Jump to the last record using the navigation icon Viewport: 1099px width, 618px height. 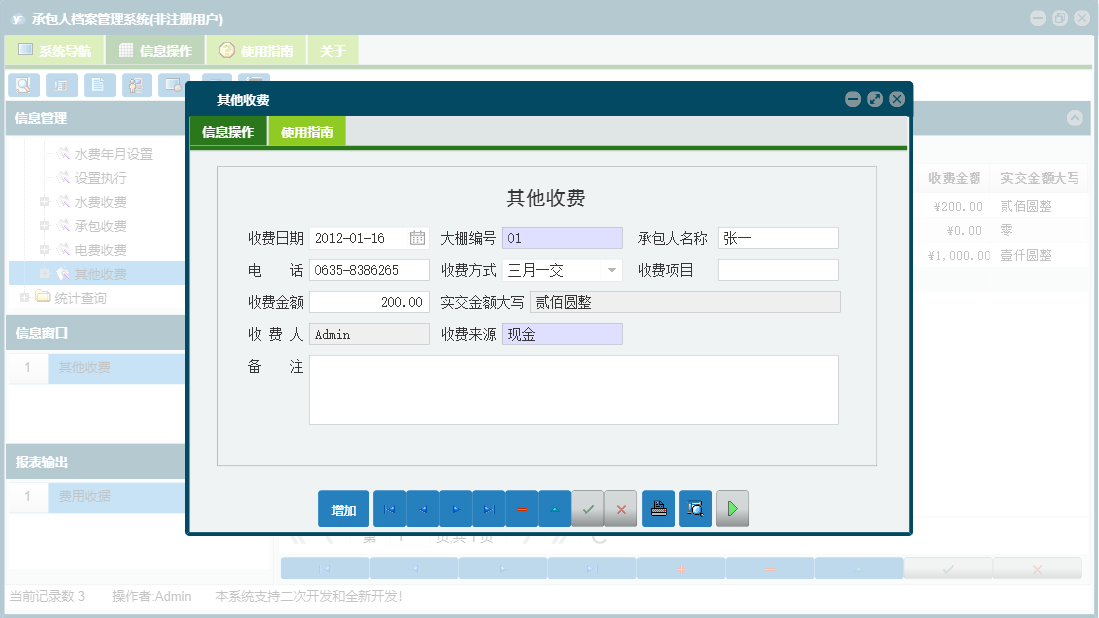click(489, 508)
